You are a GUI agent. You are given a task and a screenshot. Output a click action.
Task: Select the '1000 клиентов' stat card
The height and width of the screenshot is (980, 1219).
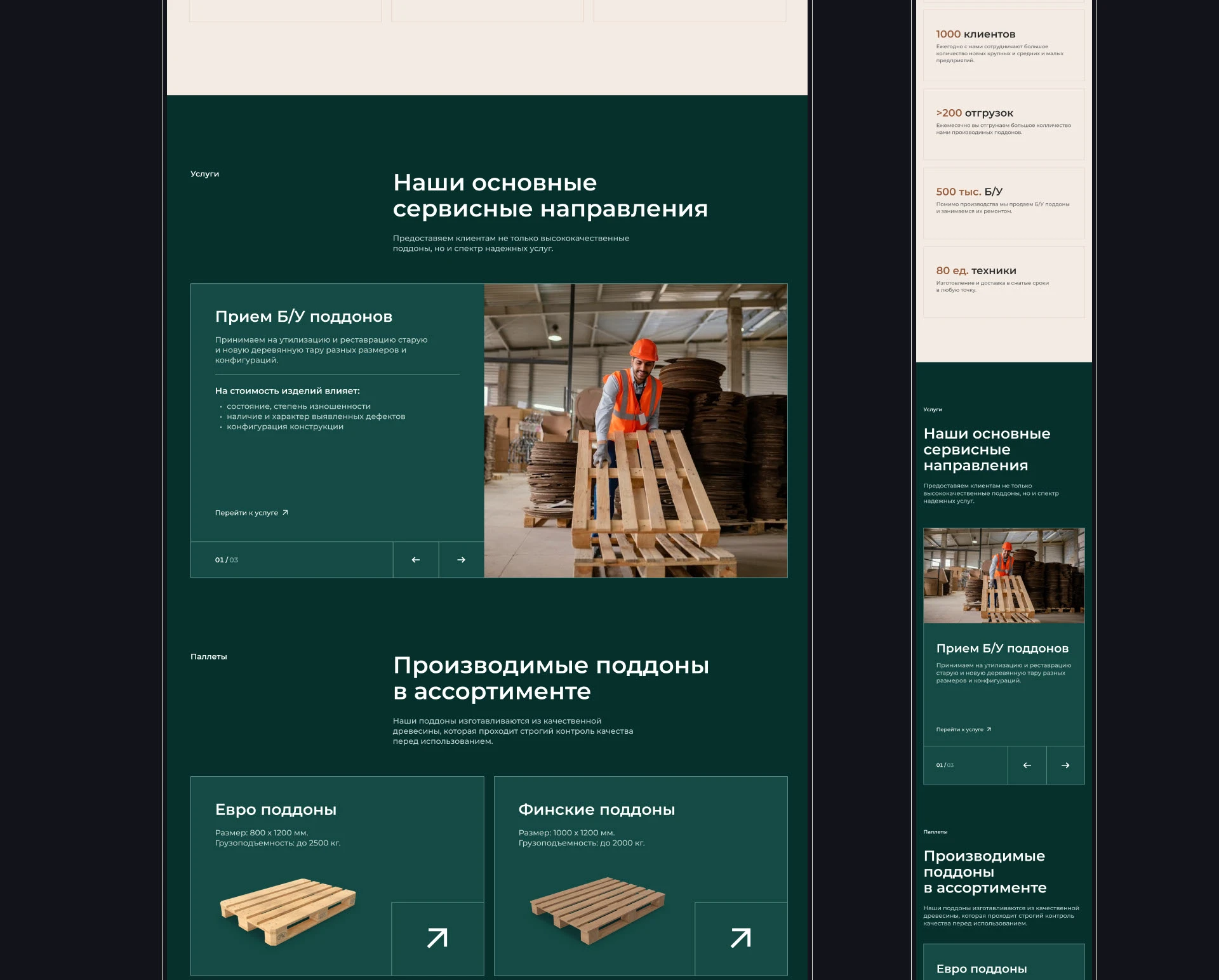1004,46
